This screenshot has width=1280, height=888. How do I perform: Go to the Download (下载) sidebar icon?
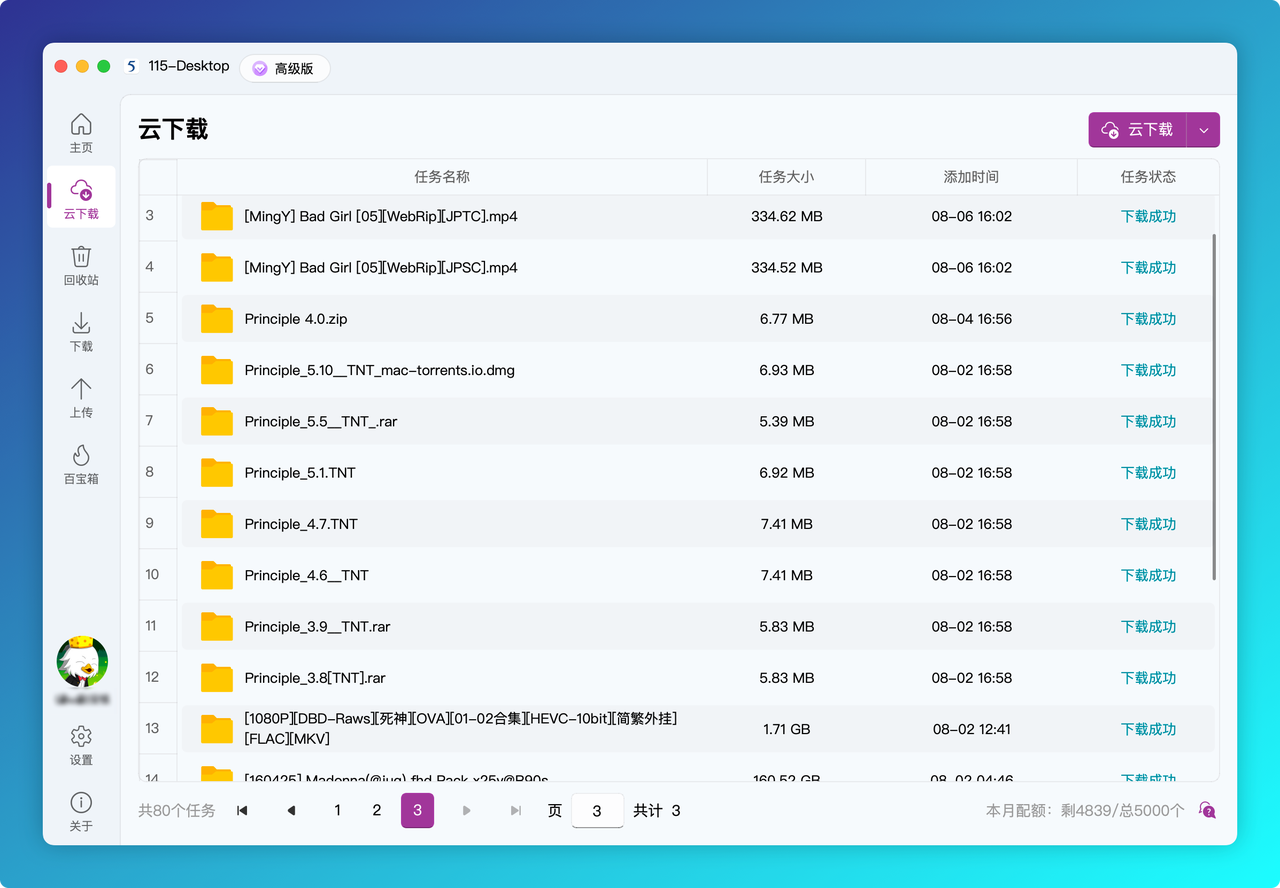(x=81, y=325)
